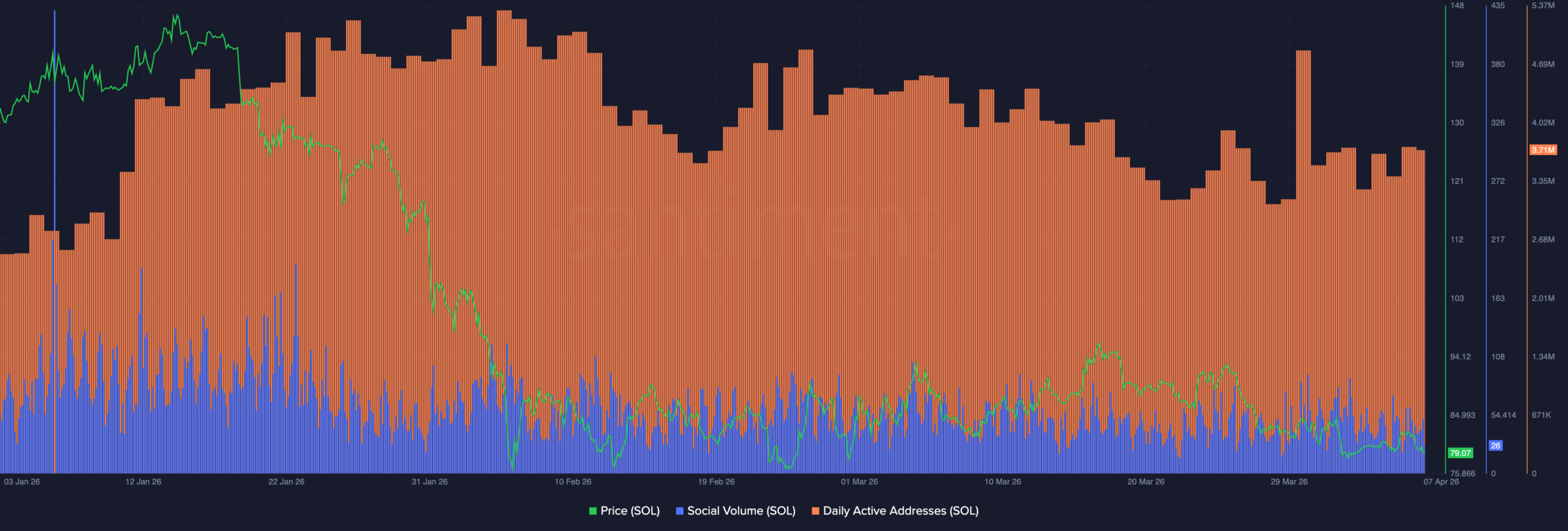The image size is (1568, 531).
Task: Click the 10 Feb 26 date label
Action: point(573,482)
